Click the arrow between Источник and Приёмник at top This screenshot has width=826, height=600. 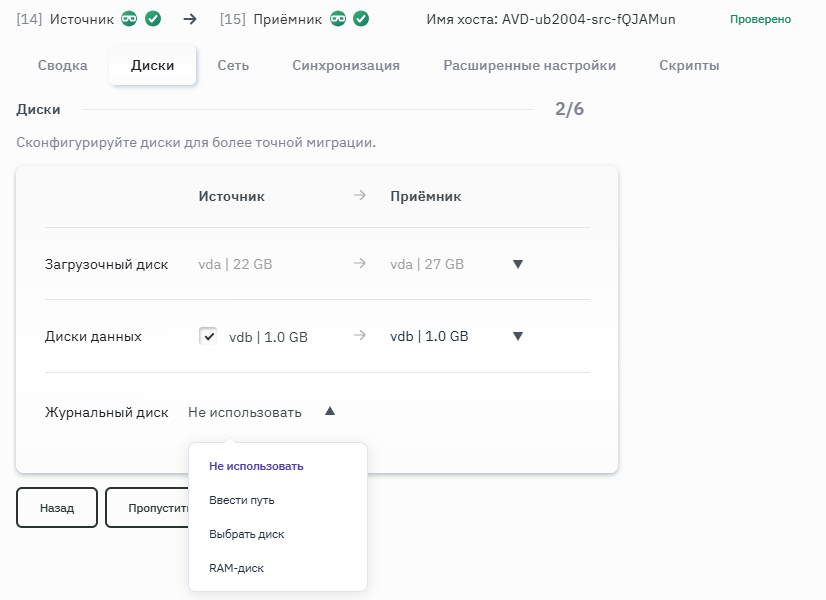[190, 18]
